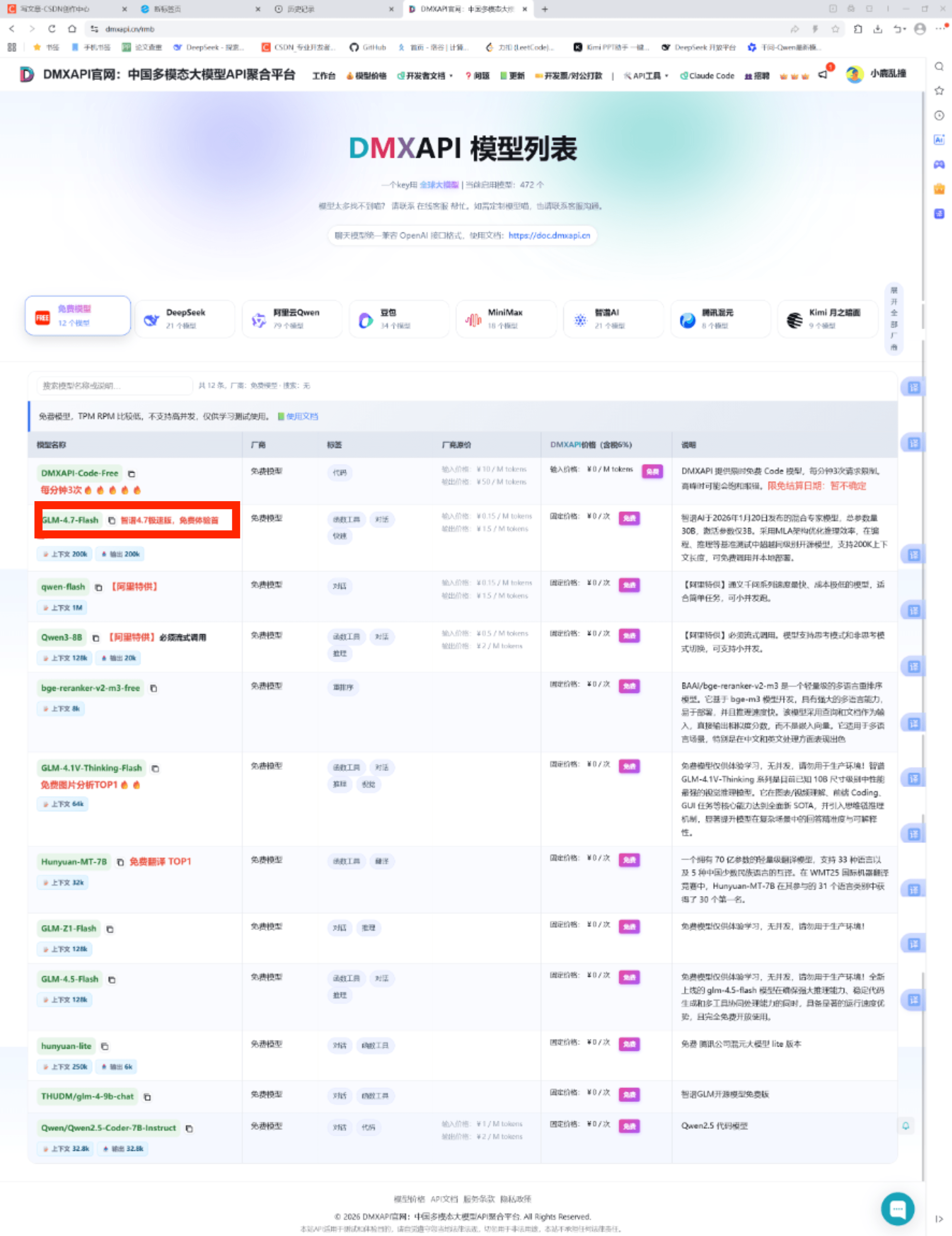The width and height of the screenshot is (952, 1236).
Task: Select the DeepSeek vendor tab
Action: pos(185,319)
